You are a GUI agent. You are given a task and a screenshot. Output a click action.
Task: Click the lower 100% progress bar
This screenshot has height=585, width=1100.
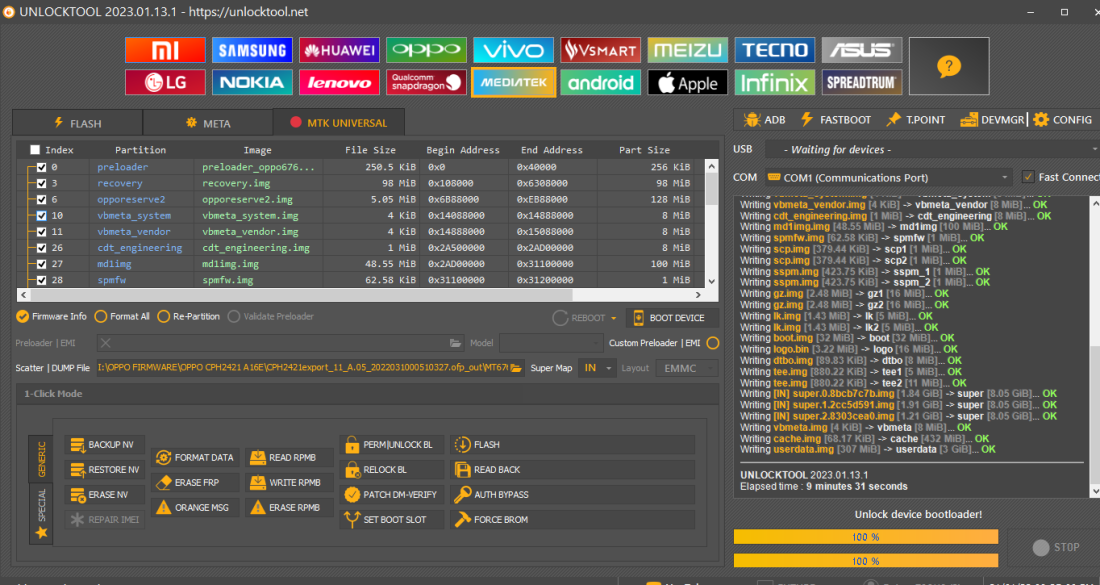coord(866,561)
